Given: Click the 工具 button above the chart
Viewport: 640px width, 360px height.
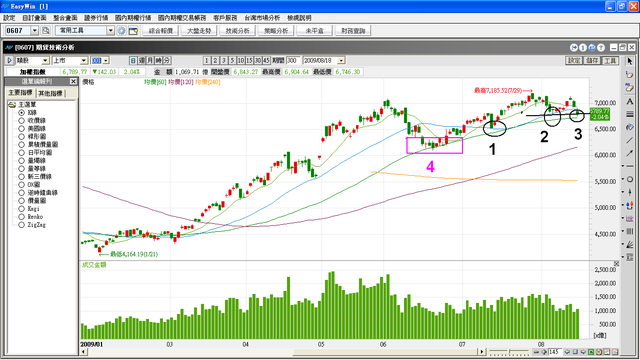Looking at the screenshot, I should coord(610,60).
